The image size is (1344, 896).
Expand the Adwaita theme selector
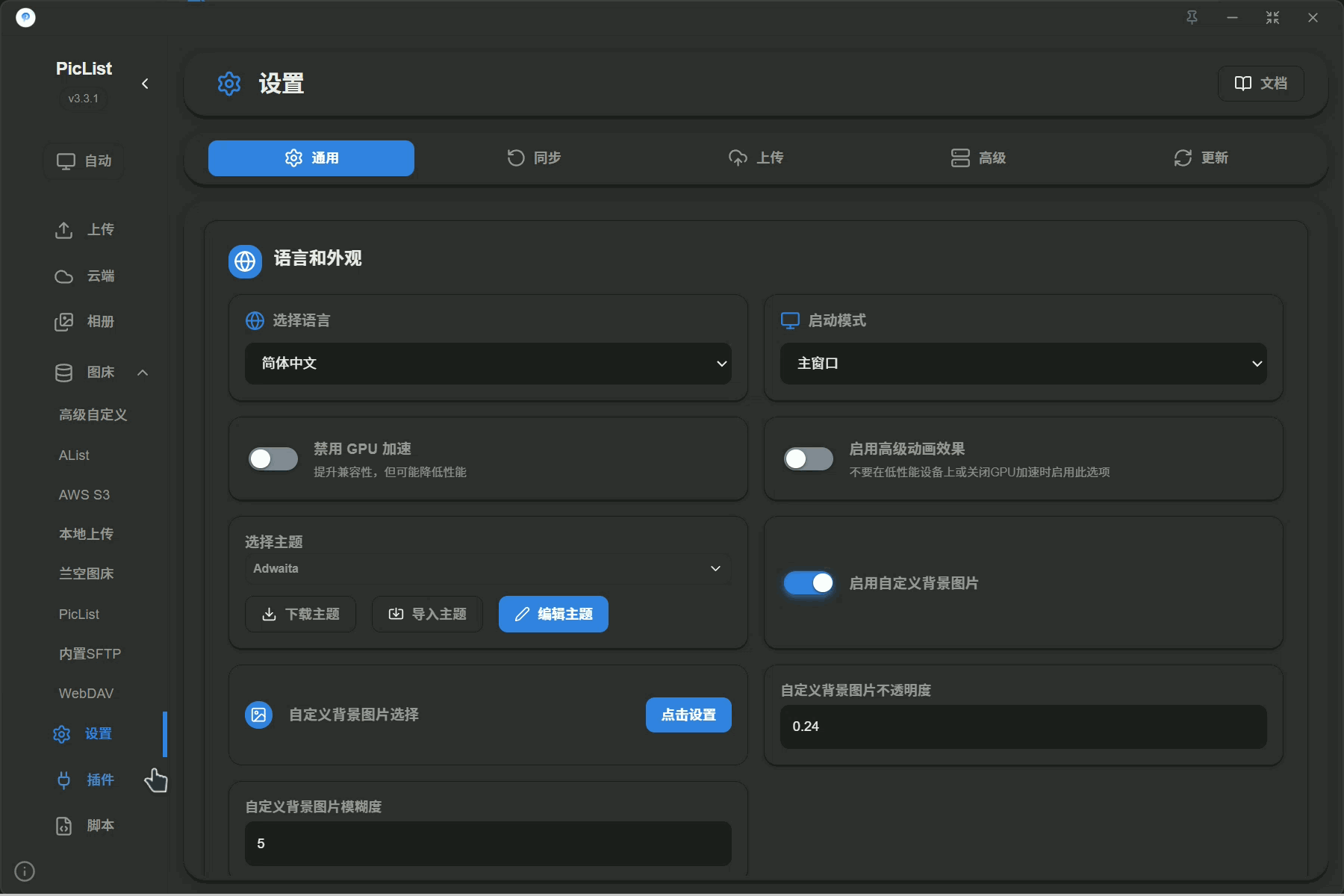click(488, 568)
